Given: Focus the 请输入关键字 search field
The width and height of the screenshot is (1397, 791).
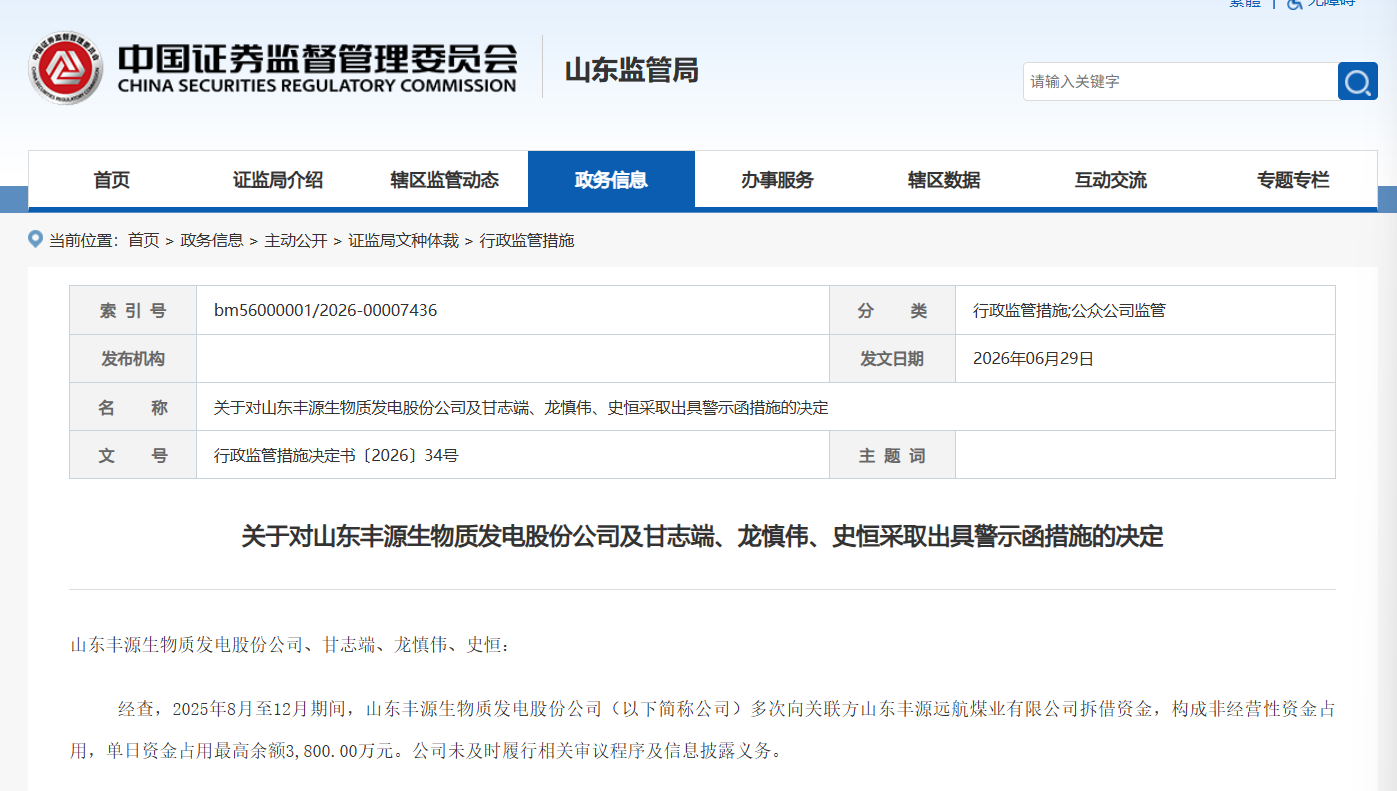Looking at the screenshot, I should tap(1180, 81).
